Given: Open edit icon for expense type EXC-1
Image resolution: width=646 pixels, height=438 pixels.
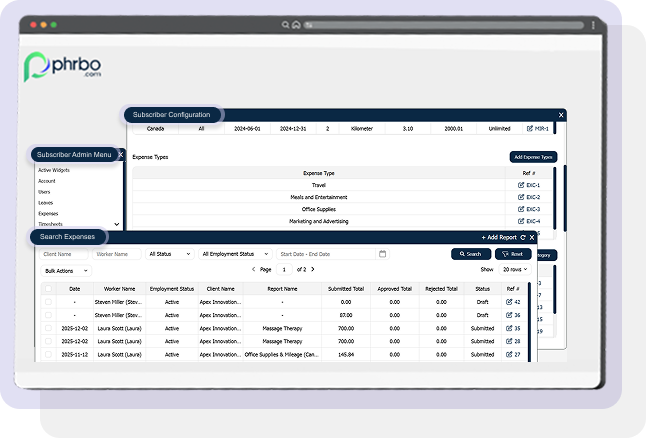Looking at the screenshot, I should coord(520,185).
